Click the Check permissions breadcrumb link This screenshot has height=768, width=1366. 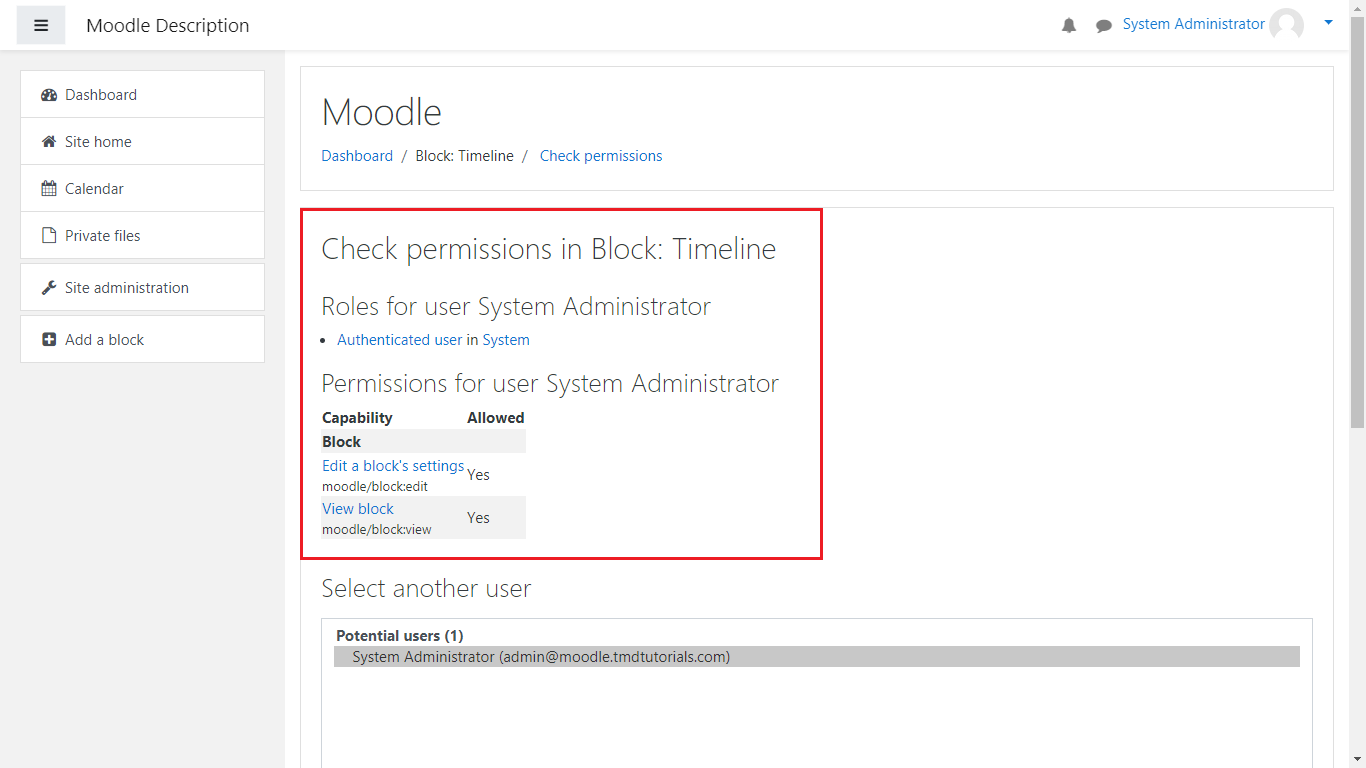(601, 156)
